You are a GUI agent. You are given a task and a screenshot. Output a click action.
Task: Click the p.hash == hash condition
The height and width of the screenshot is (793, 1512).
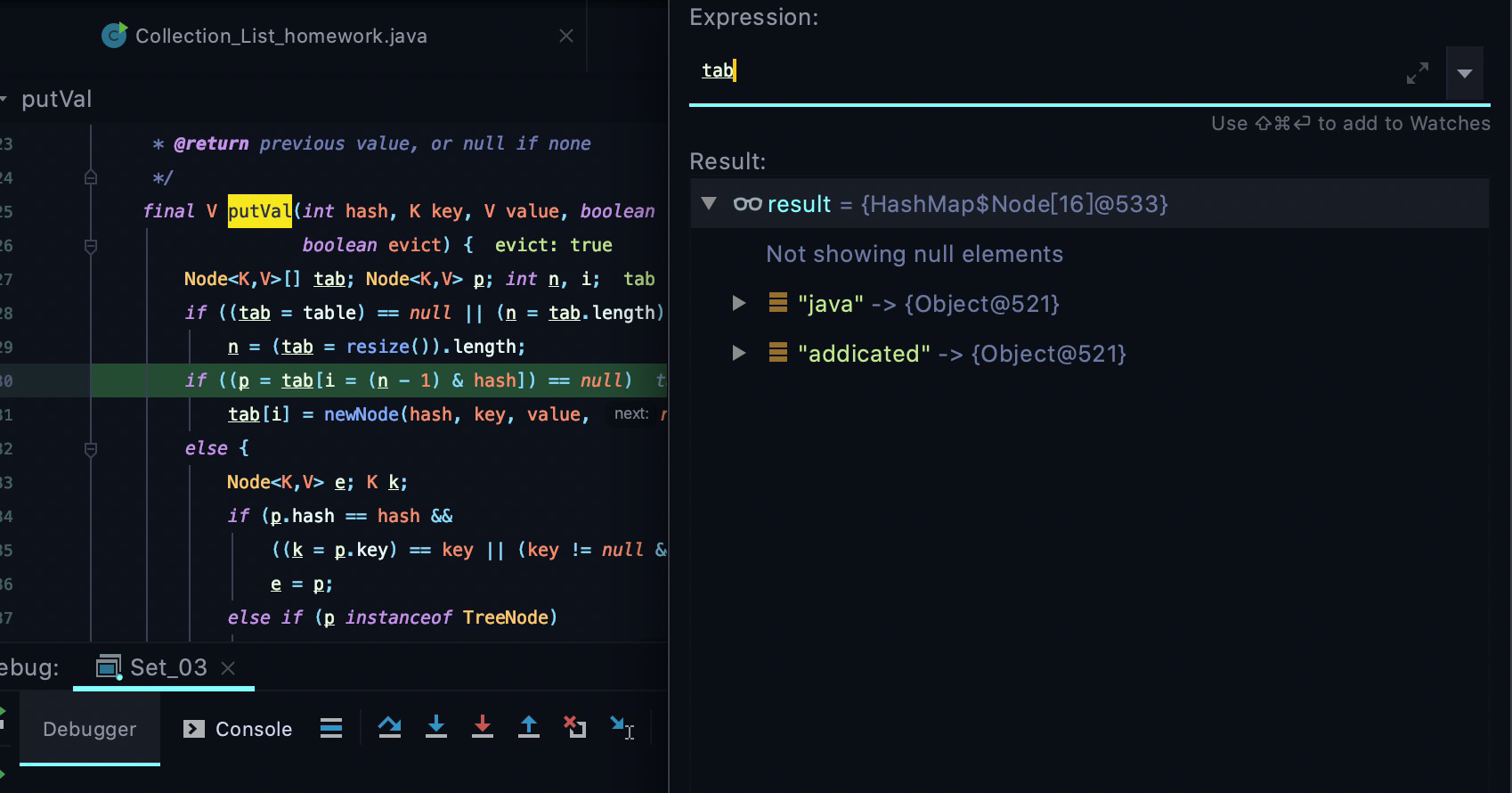(345, 516)
